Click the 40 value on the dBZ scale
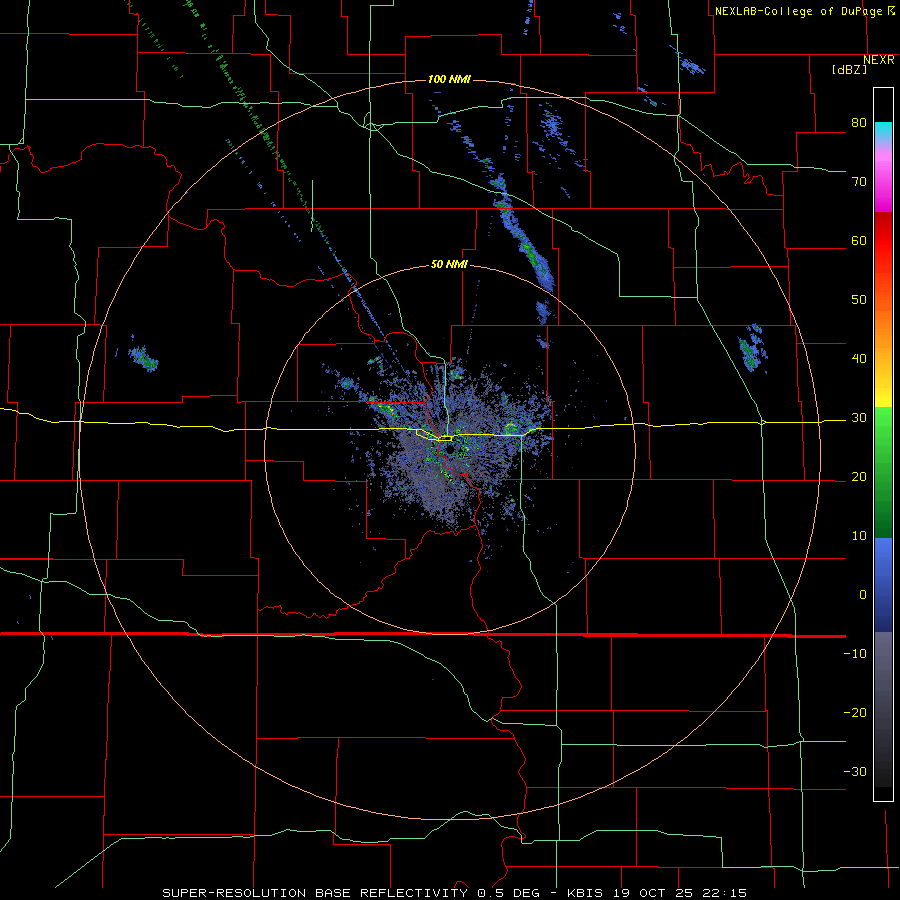 pyautogui.click(x=859, y=359)
